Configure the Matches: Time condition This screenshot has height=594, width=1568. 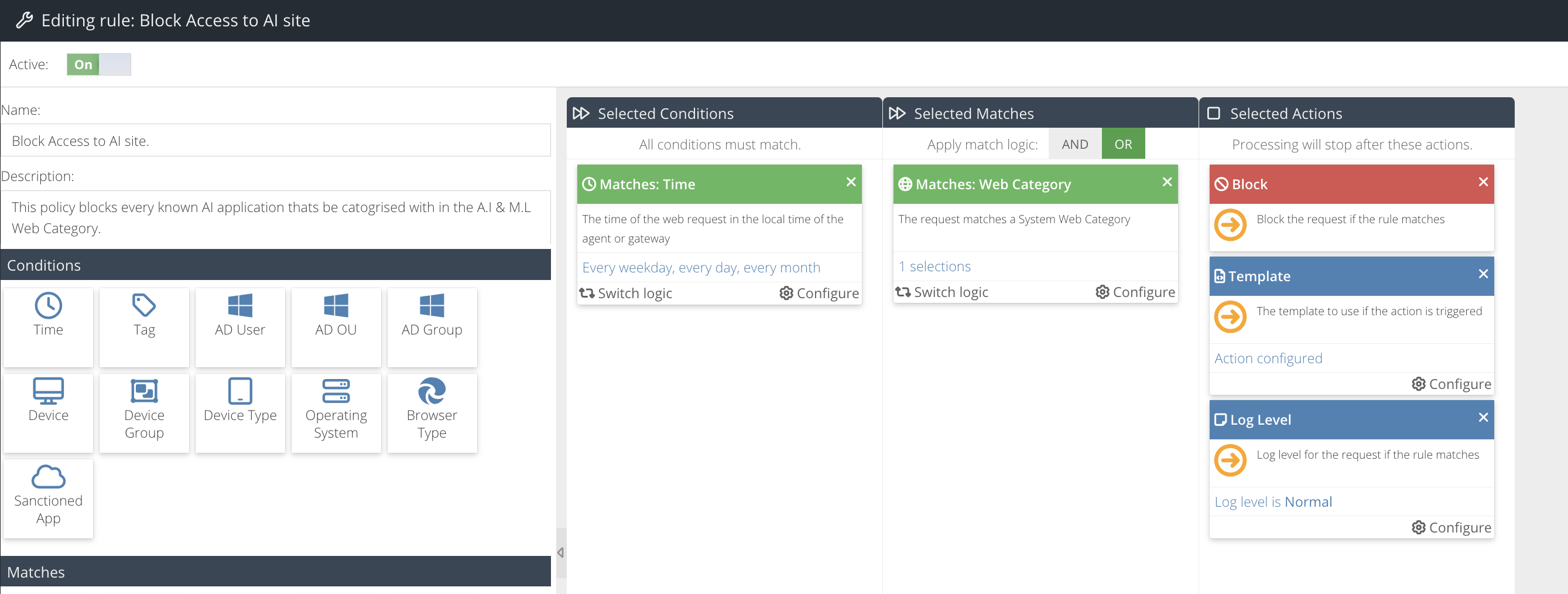[x=819, y=293]
